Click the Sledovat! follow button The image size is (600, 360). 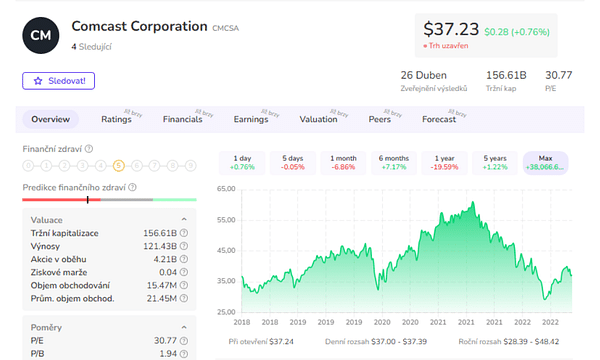59,81
